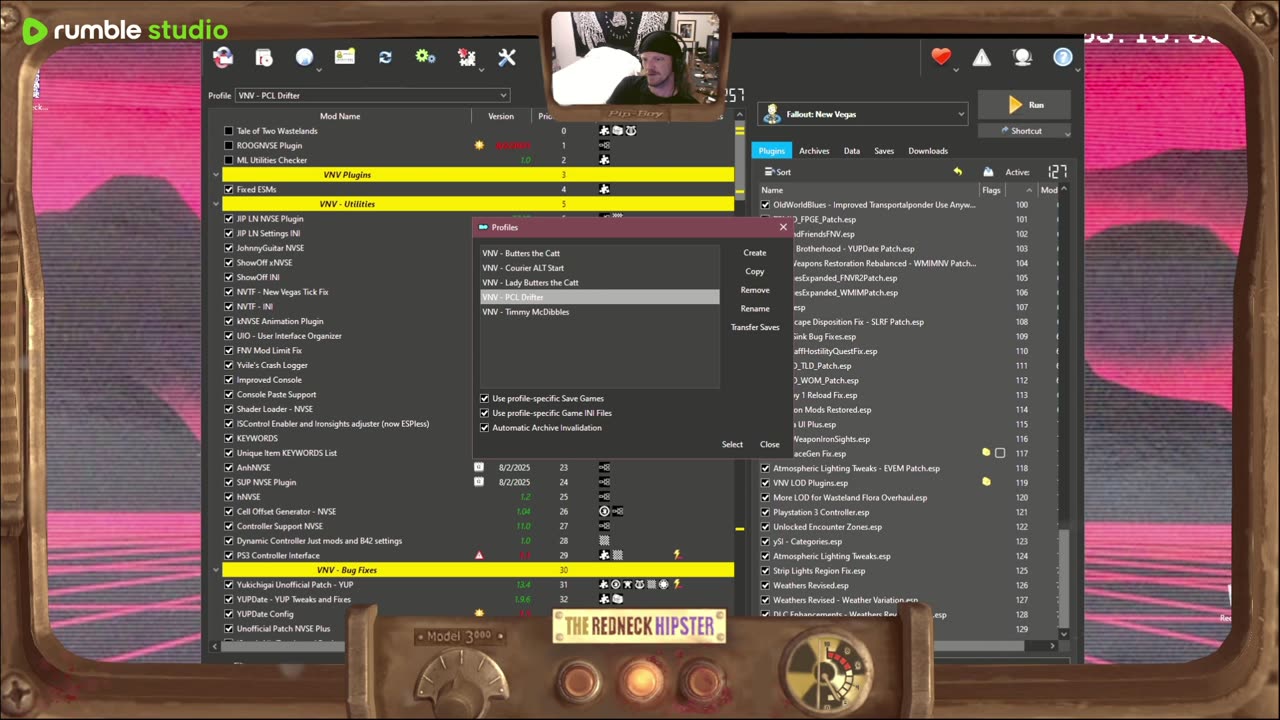Open the change game instance icon
Image resolution: width=1280 pixels, height=720 pixels.
[223, 58]
